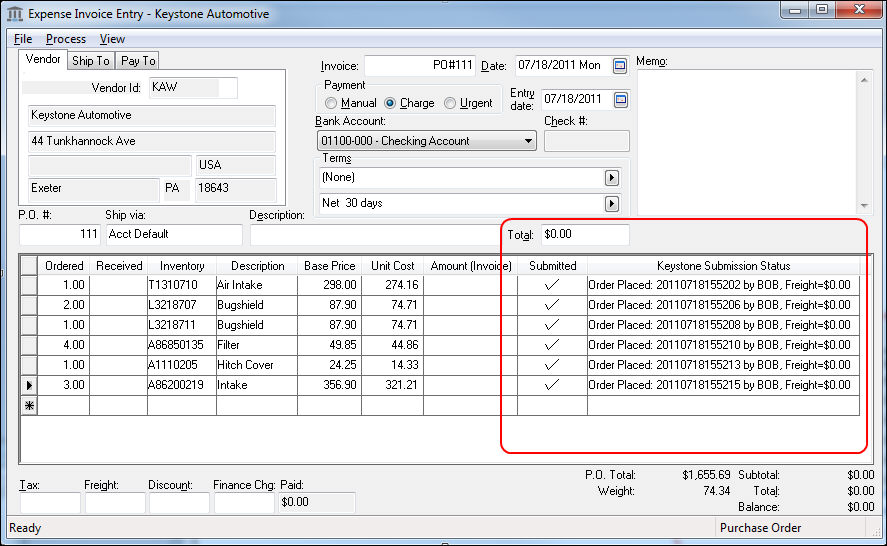Click the Keystone Automotive vendor name field
Screen dimensions: 887x546
coord(152,115)
